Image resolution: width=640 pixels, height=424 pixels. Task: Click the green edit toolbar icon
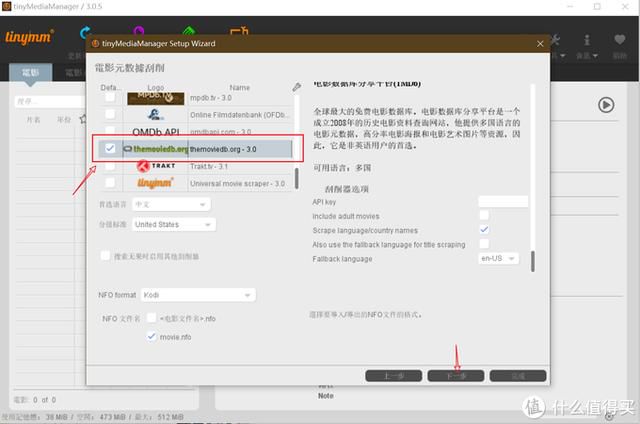click(189, 31)
